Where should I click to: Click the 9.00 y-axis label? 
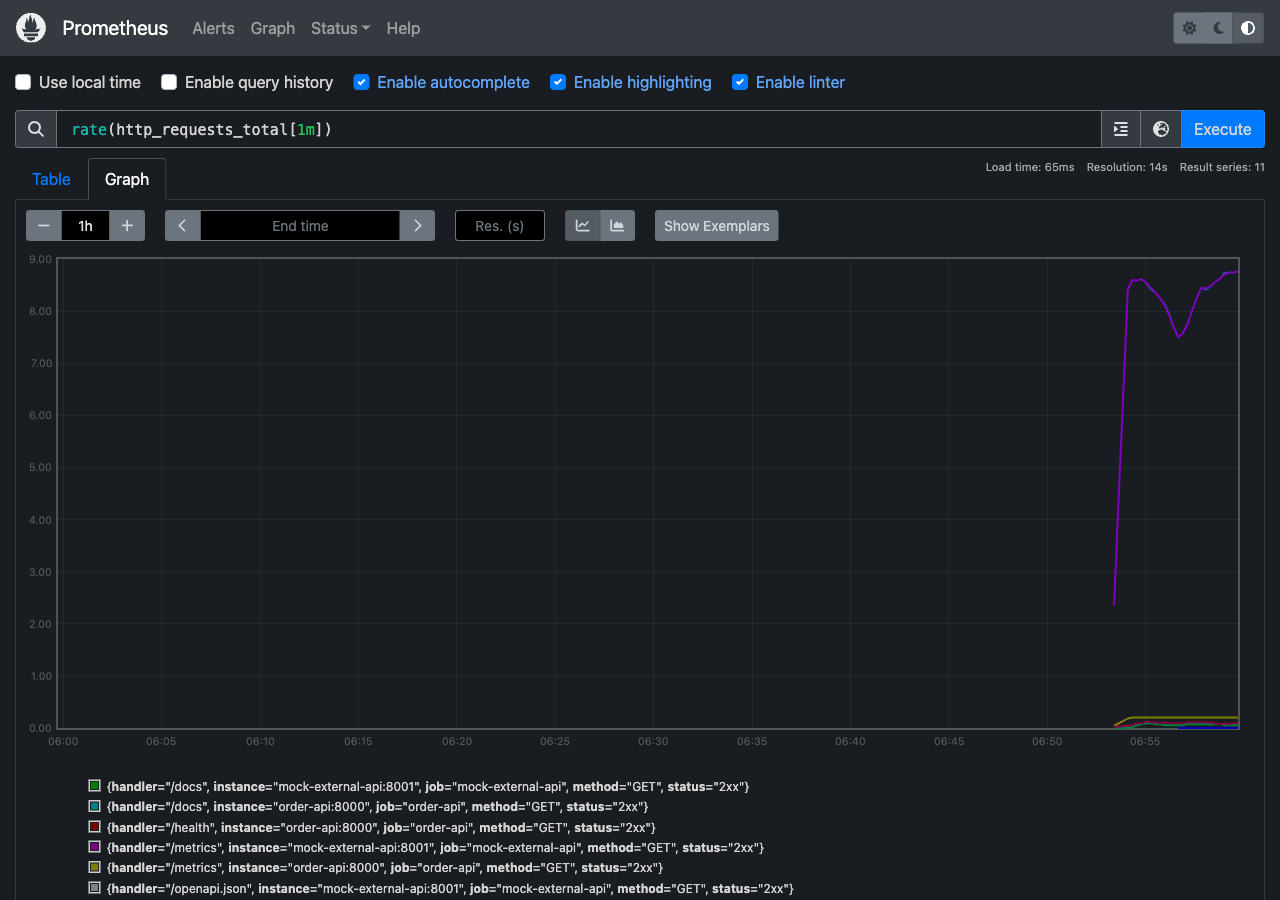pyautogui.click(x=41, y=259)
